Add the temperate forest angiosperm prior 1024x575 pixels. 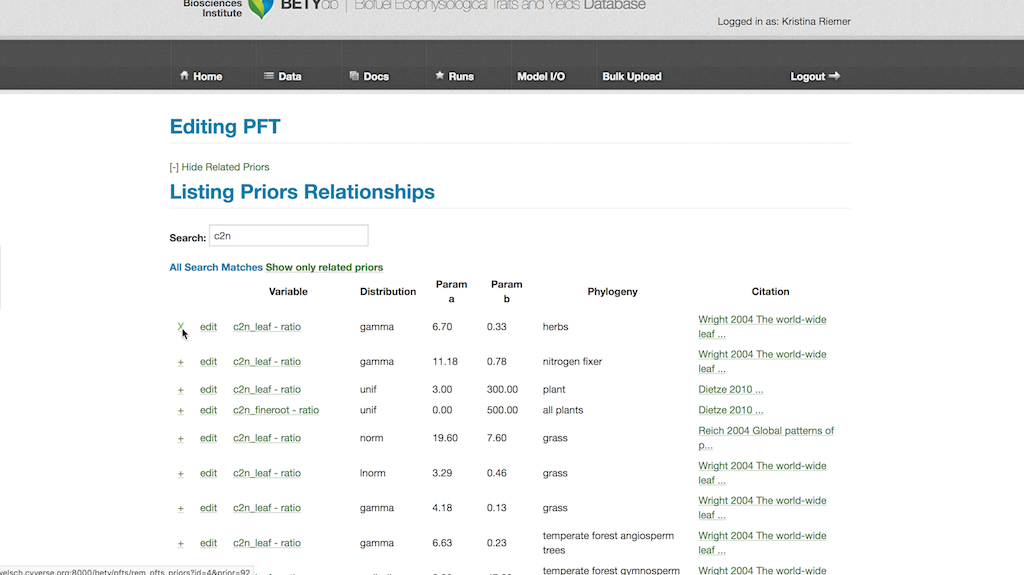[x=181, y=543]
